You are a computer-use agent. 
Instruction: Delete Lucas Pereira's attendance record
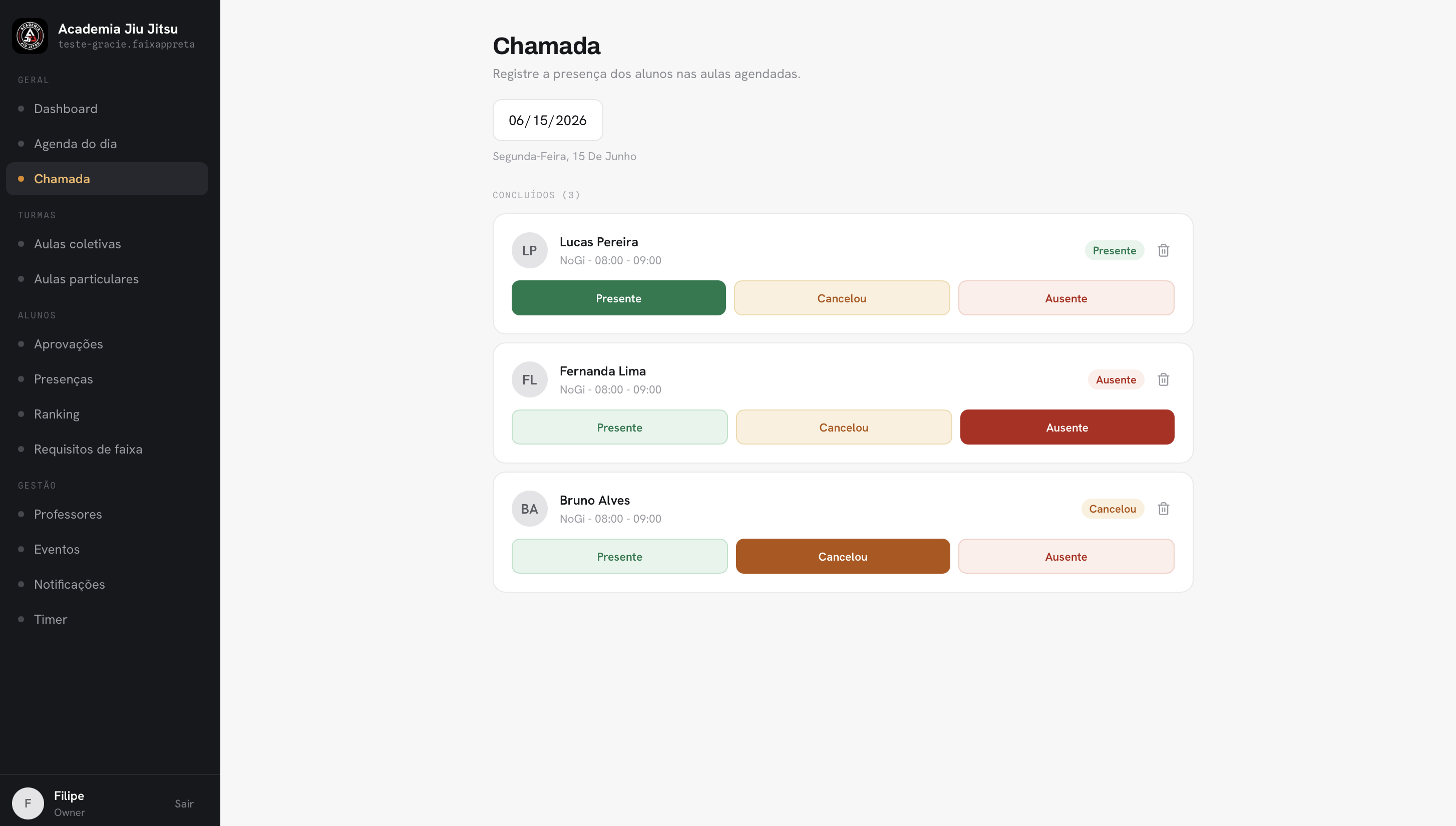1163,250
